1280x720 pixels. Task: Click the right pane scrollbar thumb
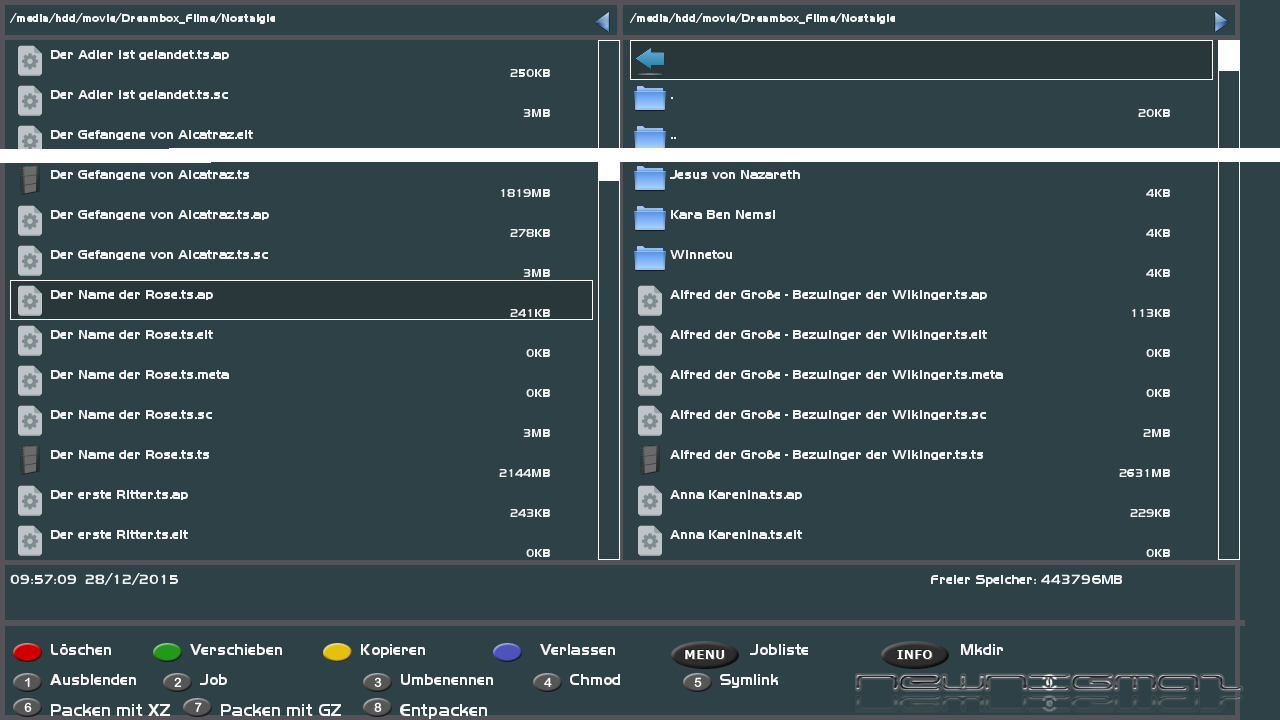(x=1229, y=56)
